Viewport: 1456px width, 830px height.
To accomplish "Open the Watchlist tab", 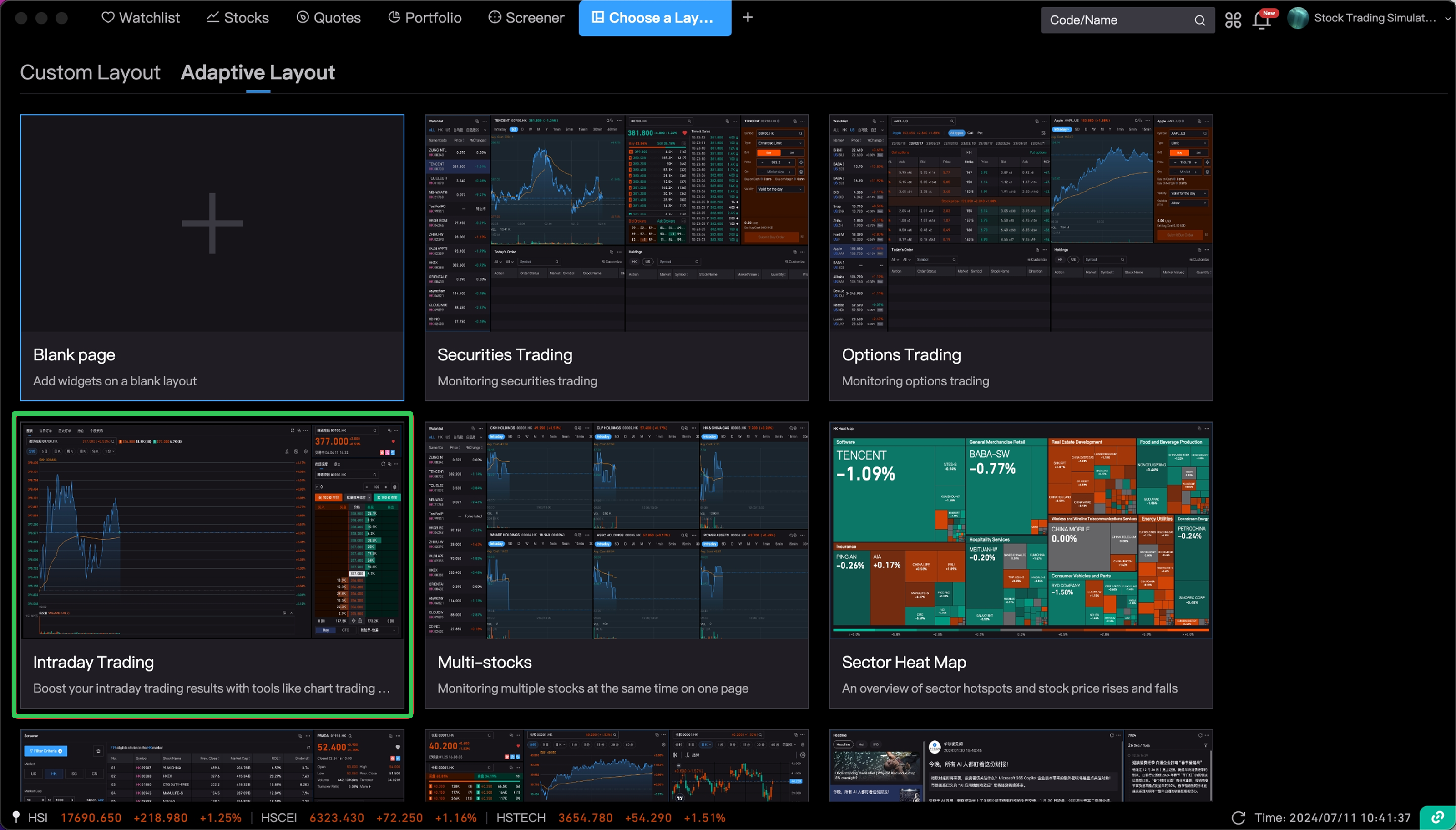I will coord(140,18).
